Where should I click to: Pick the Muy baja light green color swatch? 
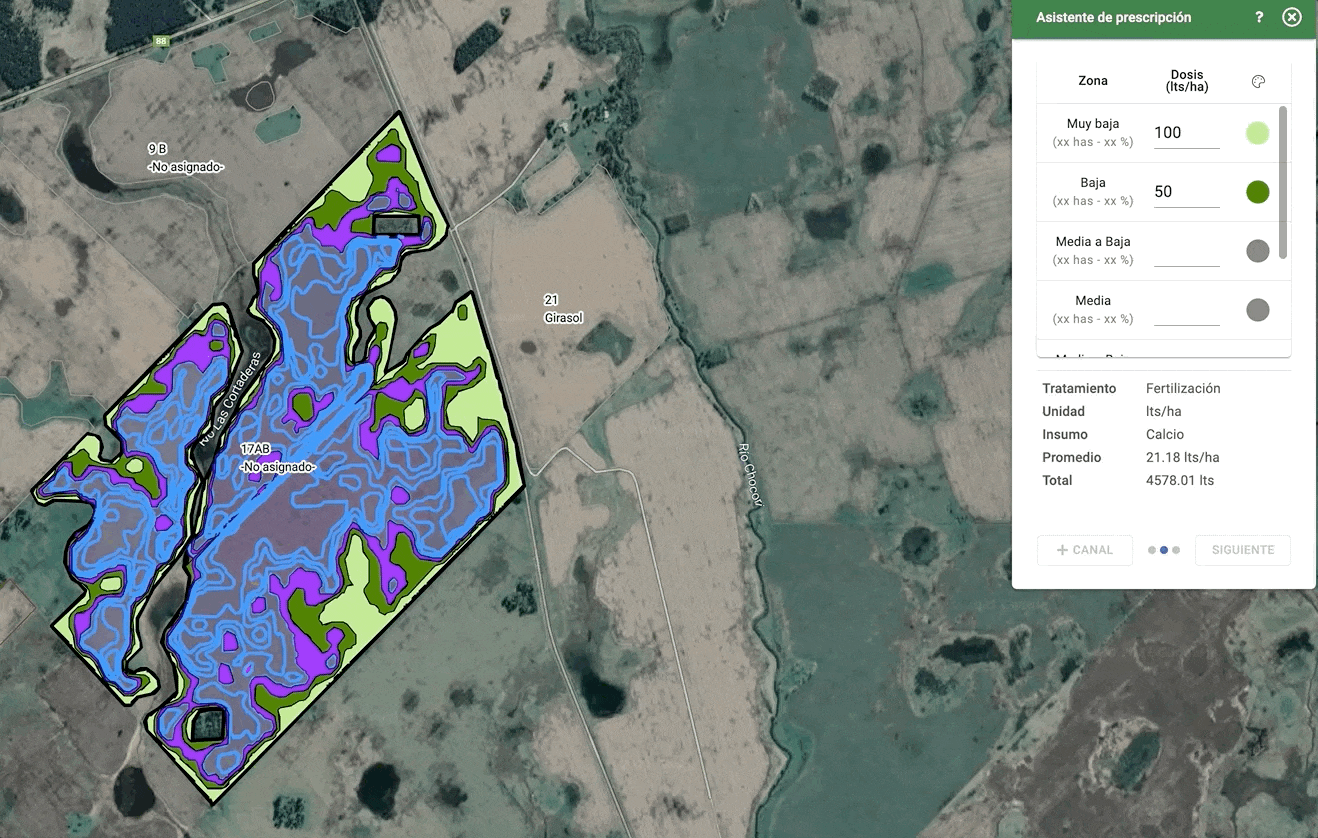(1258, 133)
